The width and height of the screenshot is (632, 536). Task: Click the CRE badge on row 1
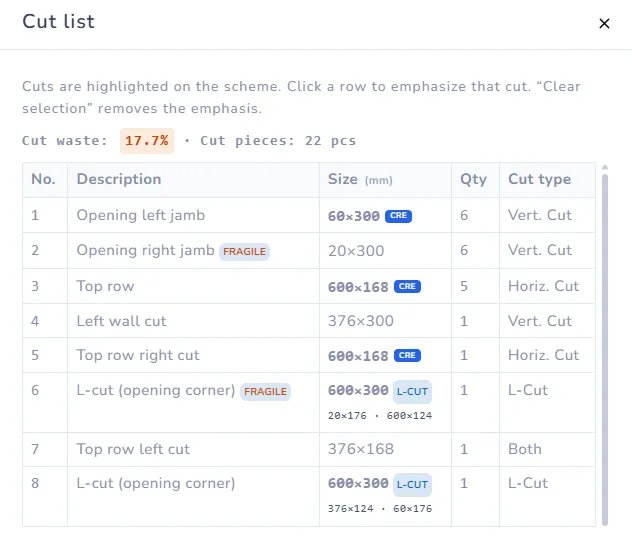(398, 216)
